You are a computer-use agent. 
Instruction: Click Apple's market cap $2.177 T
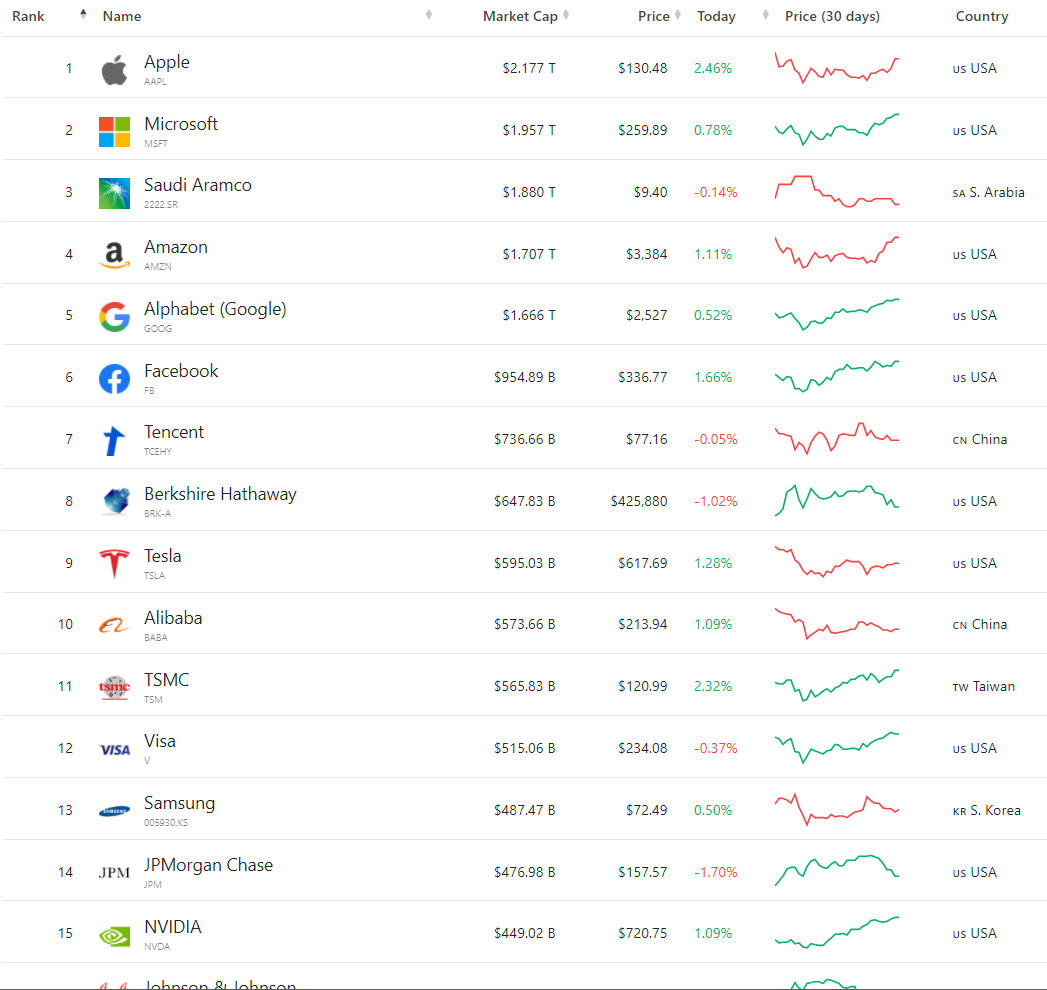tap(529, 68)
